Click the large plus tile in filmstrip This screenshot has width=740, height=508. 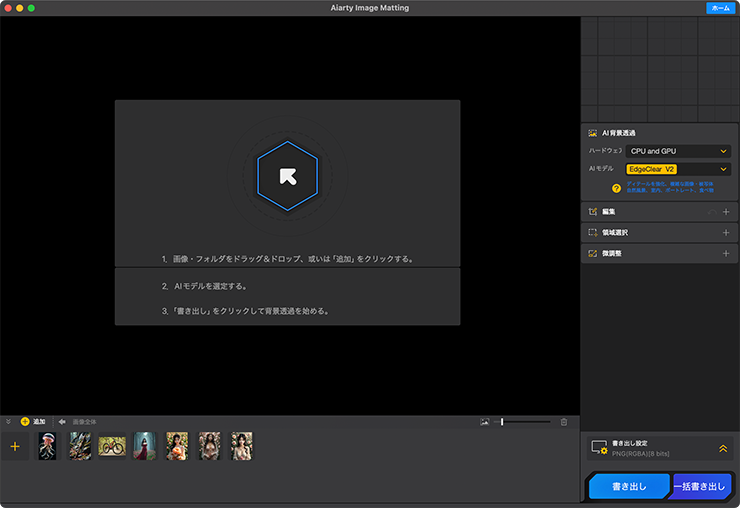15,446
